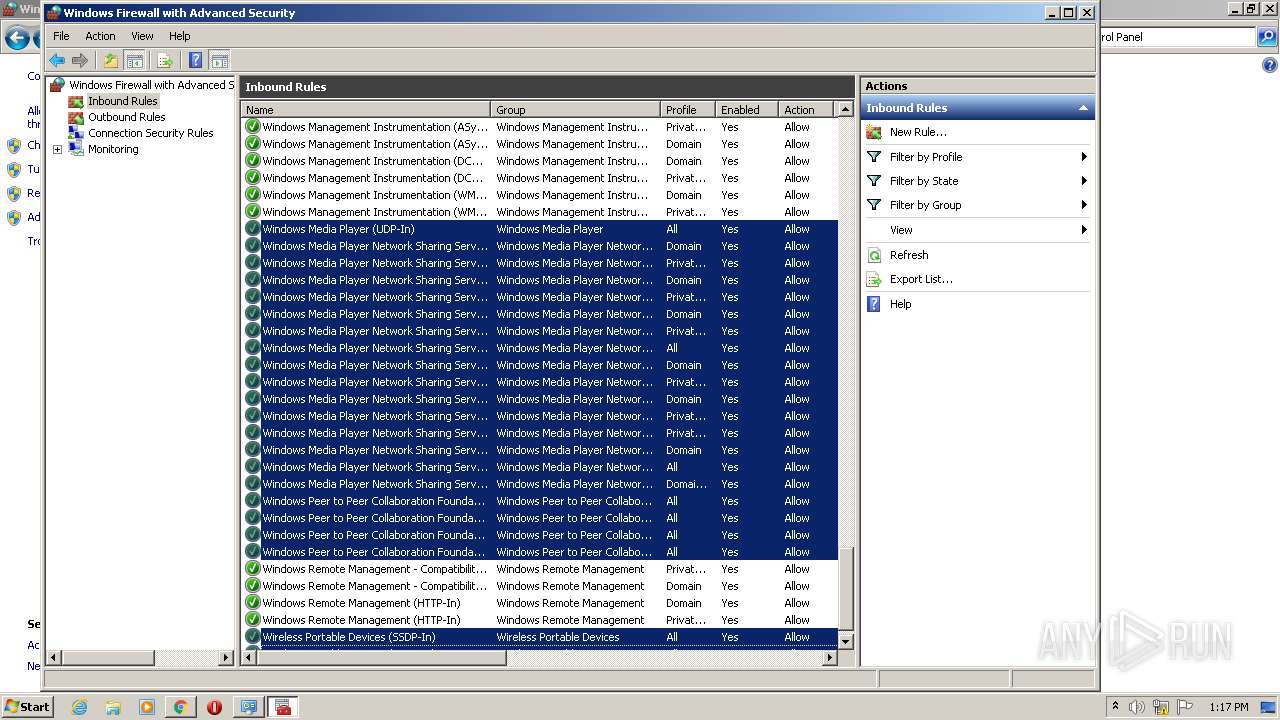Click the rule list horizontal scroll right arrow
Image resolution: width=1280 pixels, height=720 pixels.
tap(829, 658)
